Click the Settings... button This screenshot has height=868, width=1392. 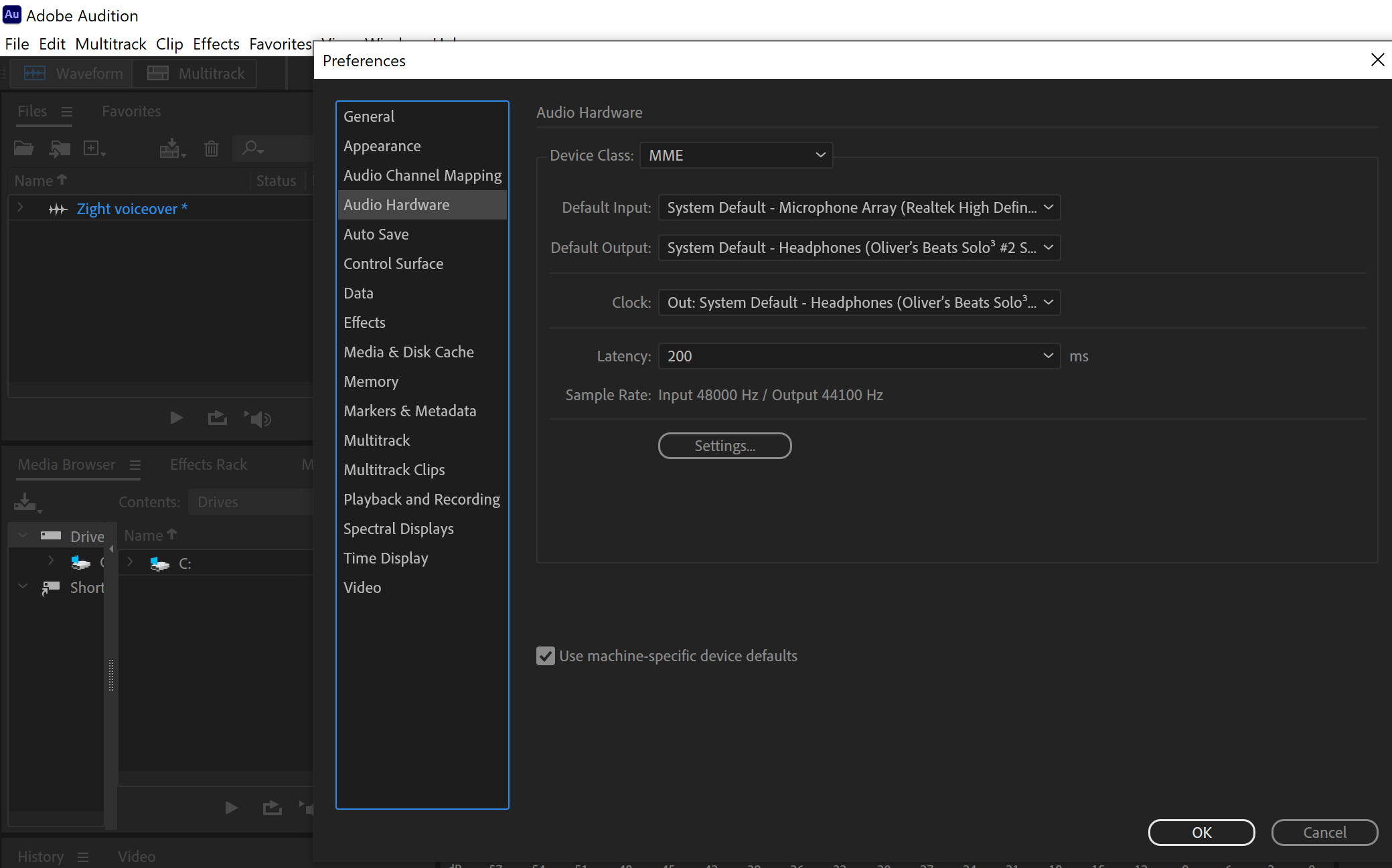724,446
